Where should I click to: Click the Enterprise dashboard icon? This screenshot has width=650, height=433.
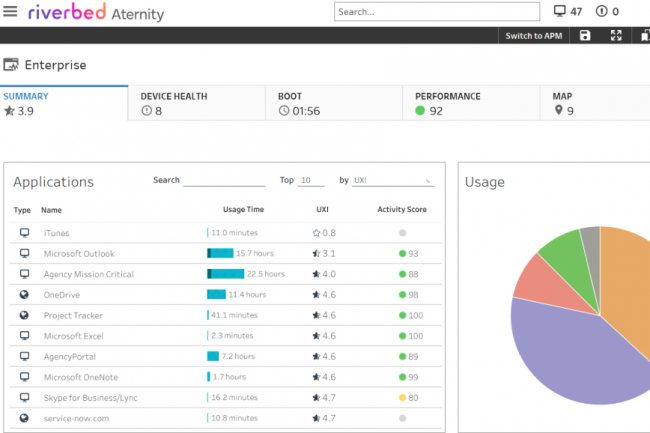(x=11, y=65)
